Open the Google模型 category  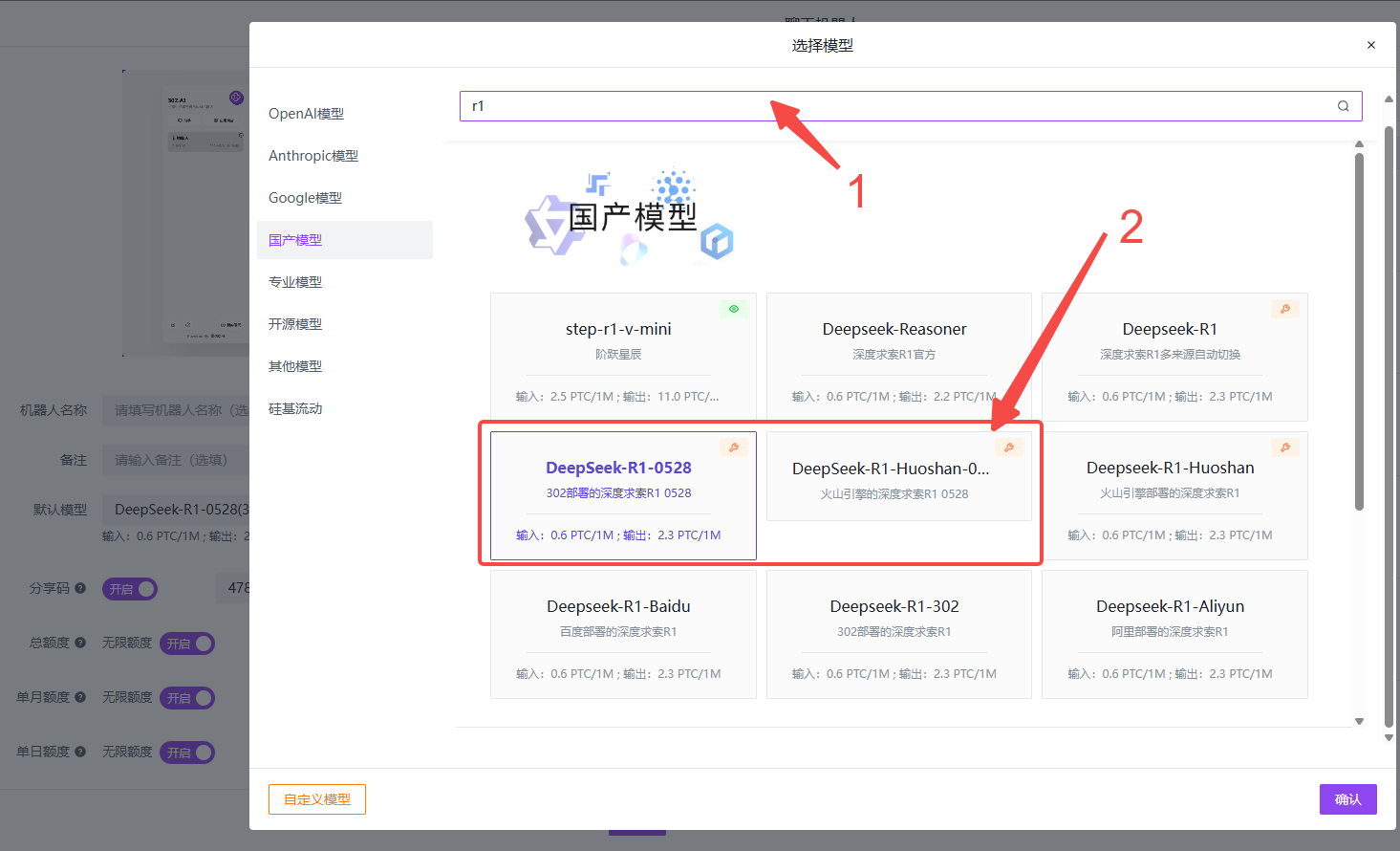tap(345, 198)
